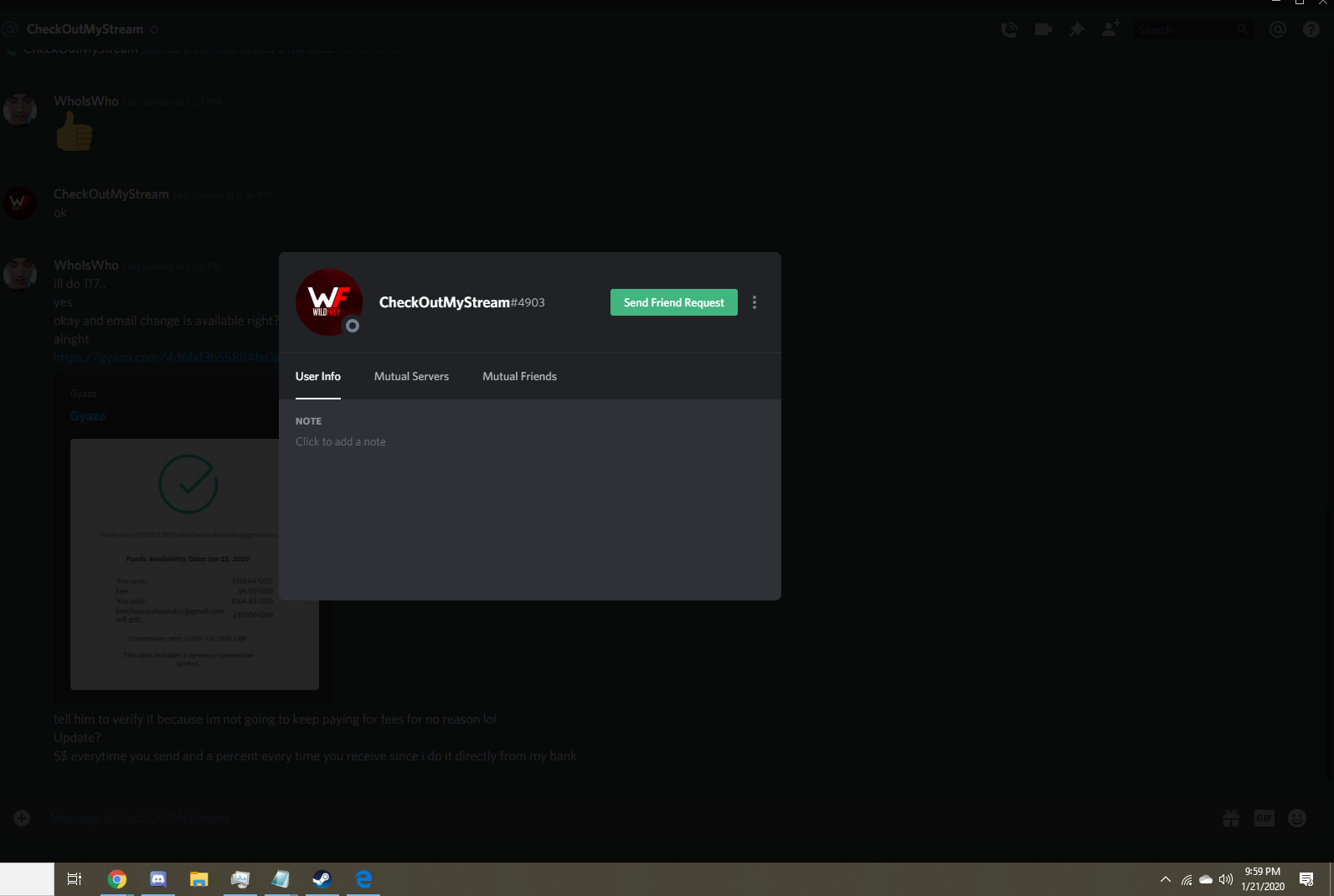
Task: Click WhoIsWho username above thumbs up
Action: tap(86, 101)
